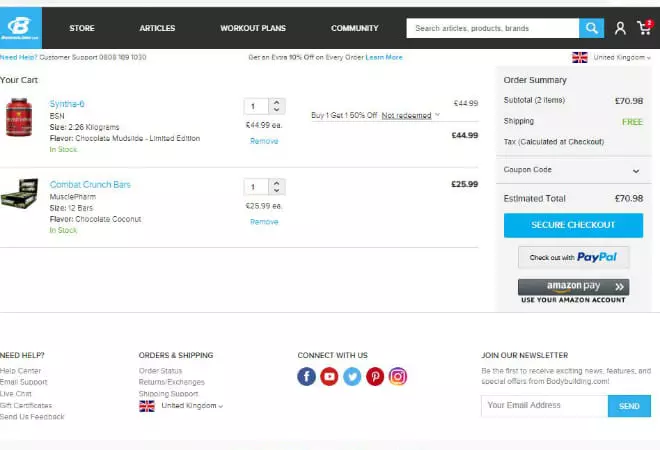Open the United Kingdom dropdown in footer
660x450 pixels.
click(192, 406)
